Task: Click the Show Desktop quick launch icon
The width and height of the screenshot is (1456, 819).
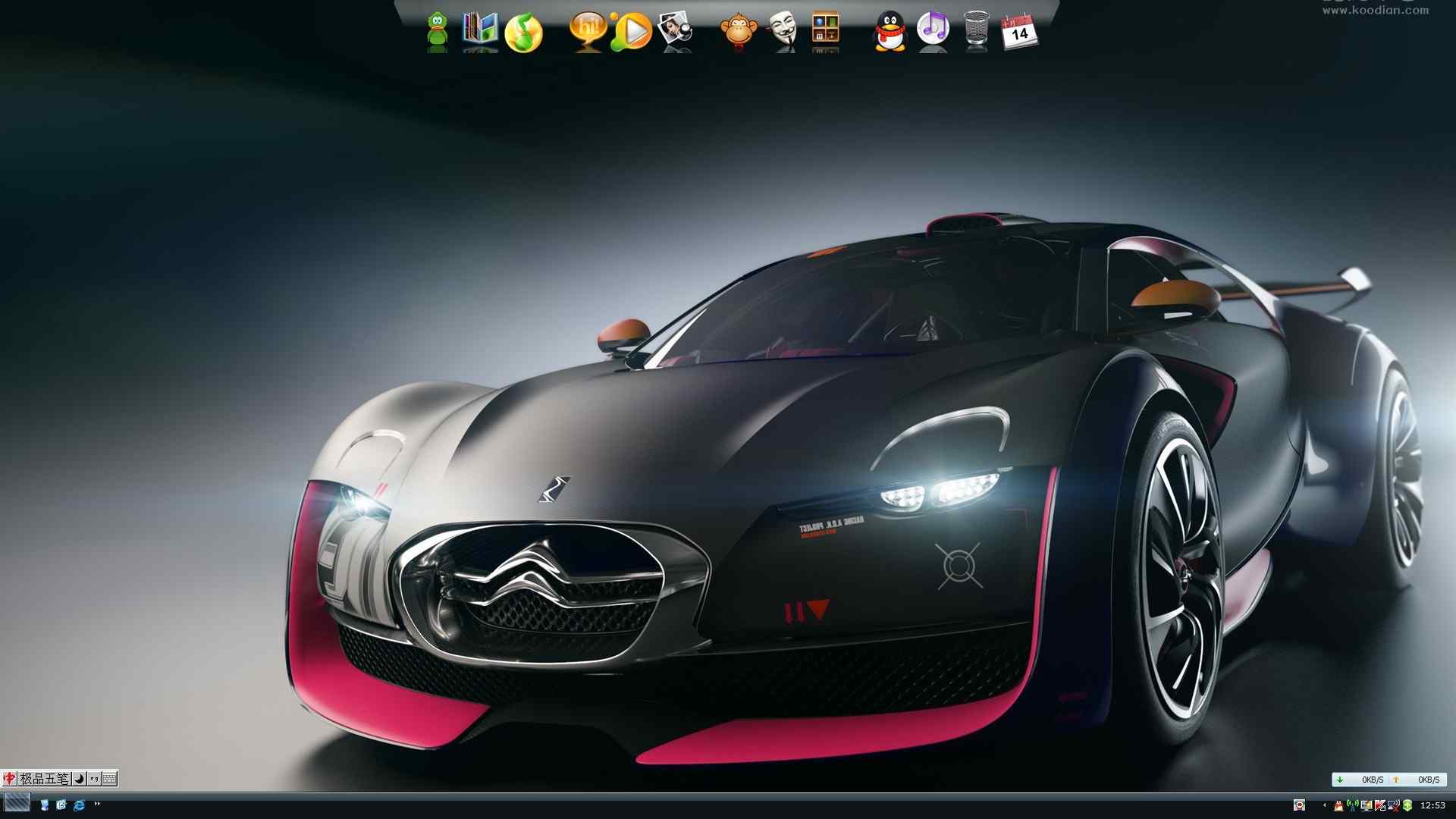Action: [44, 805]
